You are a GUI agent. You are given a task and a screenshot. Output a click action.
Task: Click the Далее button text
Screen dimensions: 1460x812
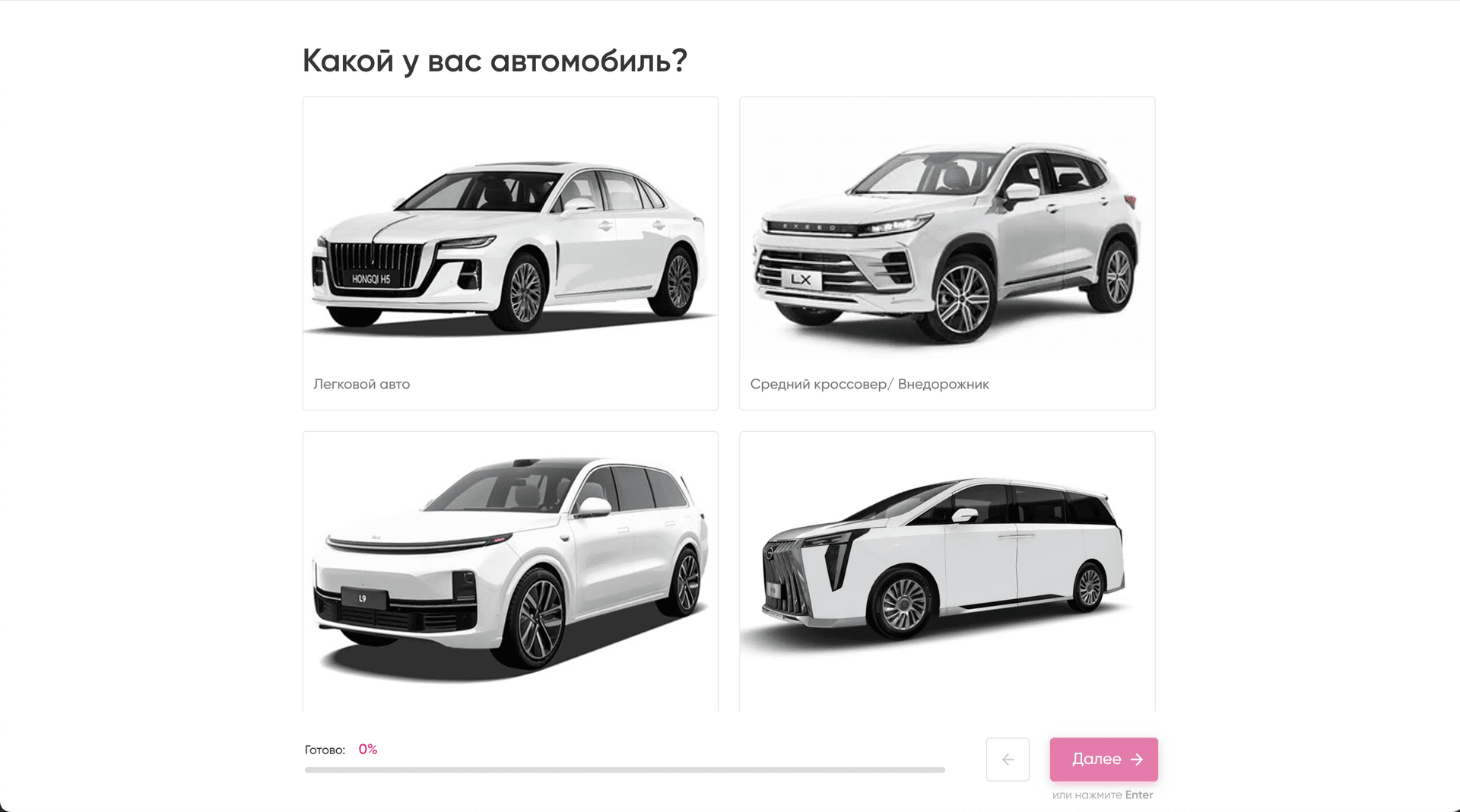[x=1097, y=759]
